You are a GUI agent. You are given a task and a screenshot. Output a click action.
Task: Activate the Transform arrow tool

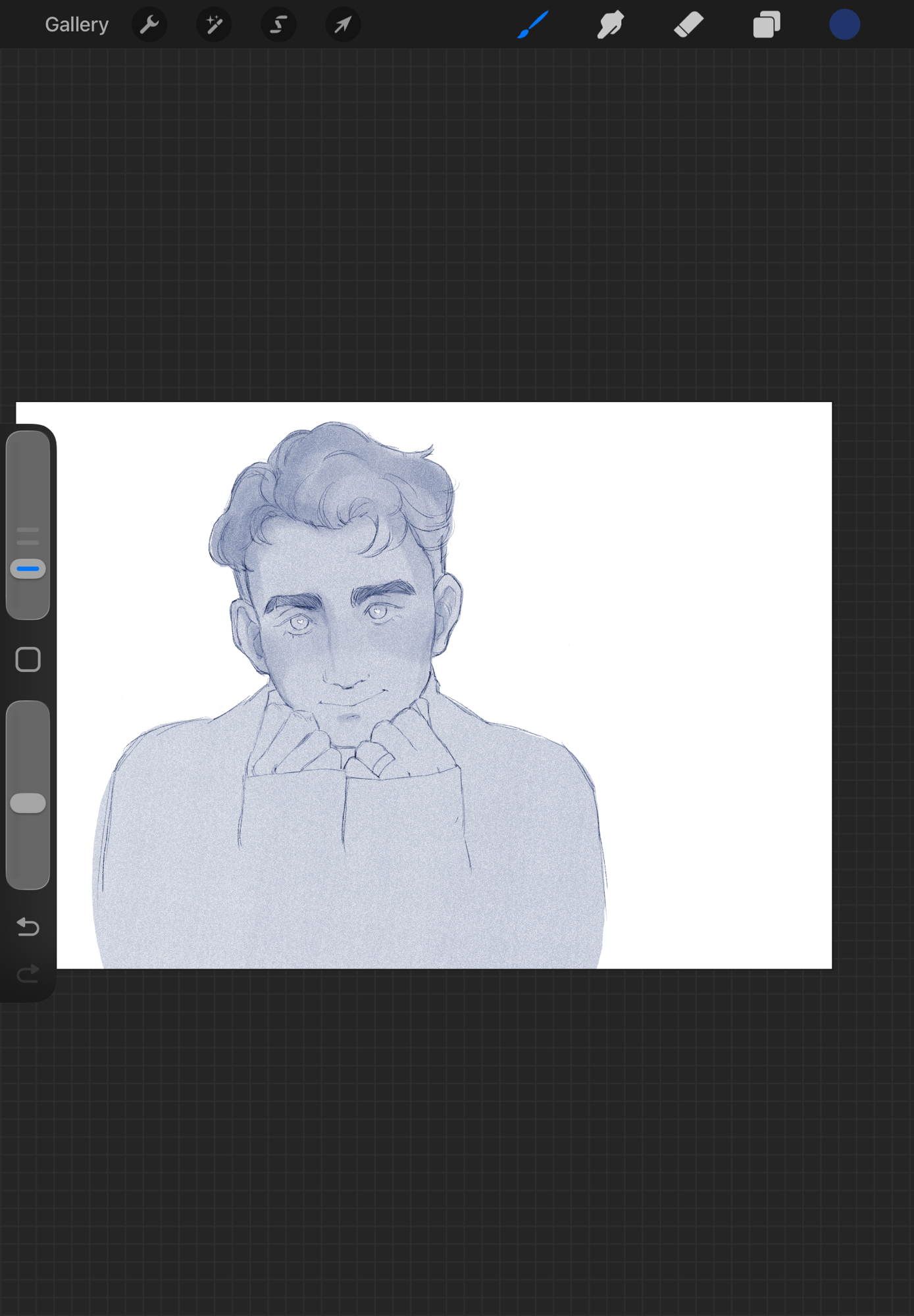[x=343, y=25]
